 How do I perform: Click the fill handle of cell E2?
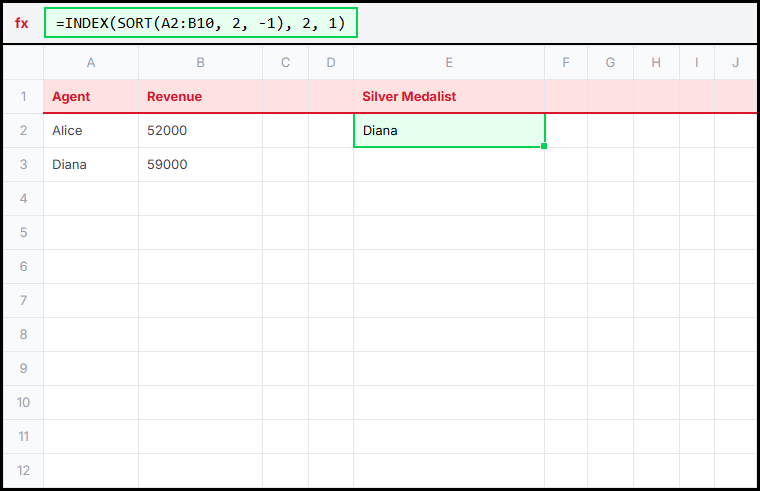(x=544, y=147)
